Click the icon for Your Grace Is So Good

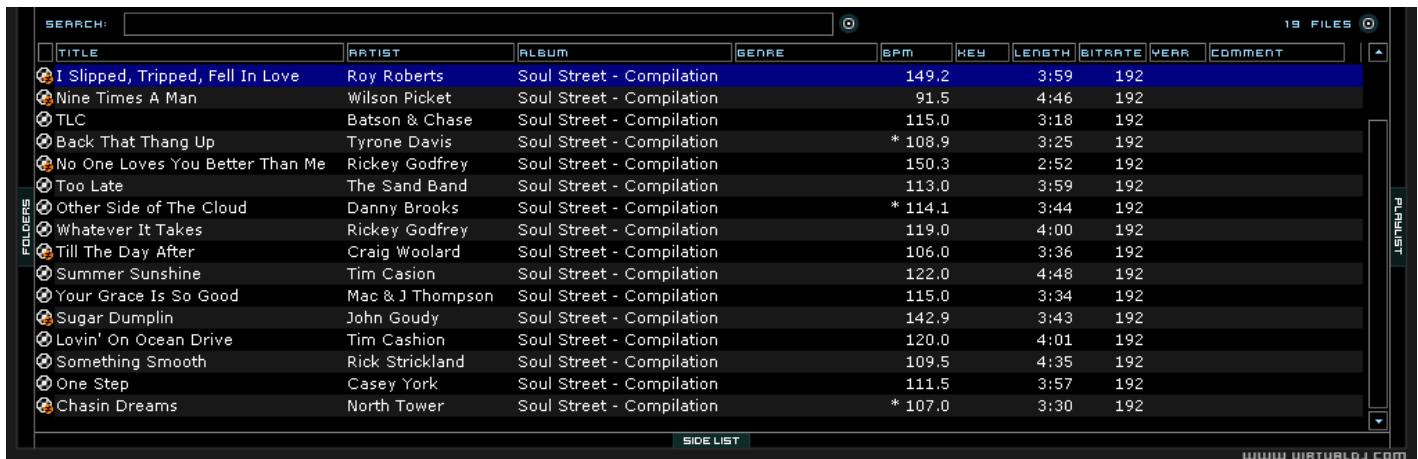[44, 296]
